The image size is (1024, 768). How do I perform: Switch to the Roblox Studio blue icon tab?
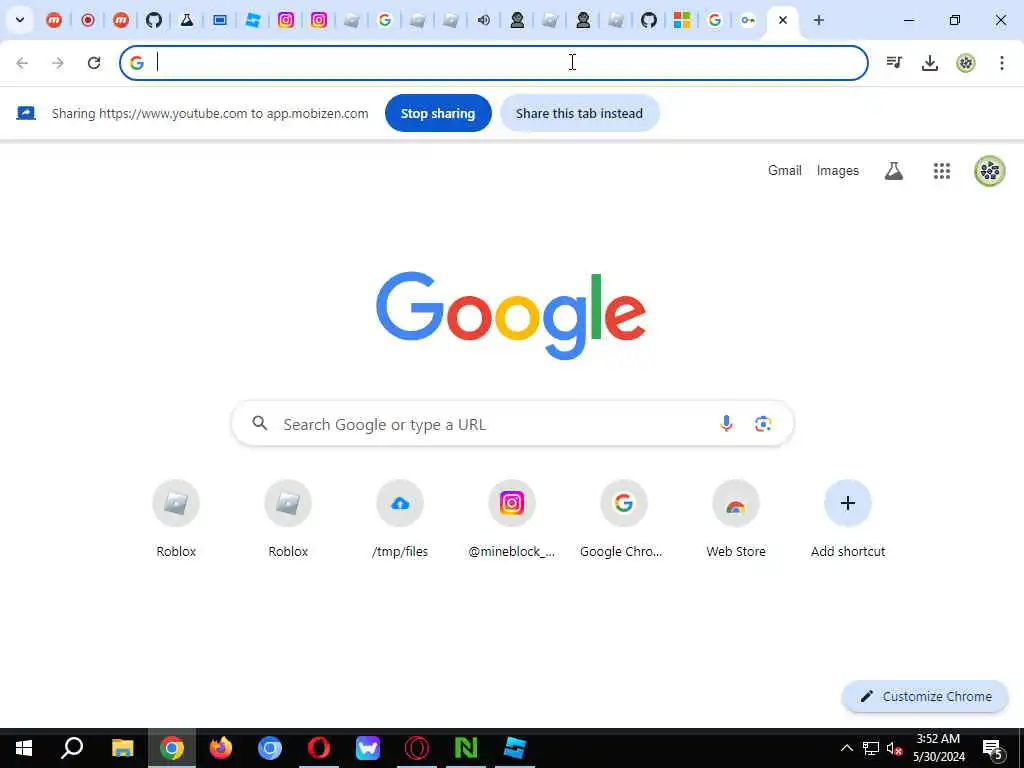253,20
